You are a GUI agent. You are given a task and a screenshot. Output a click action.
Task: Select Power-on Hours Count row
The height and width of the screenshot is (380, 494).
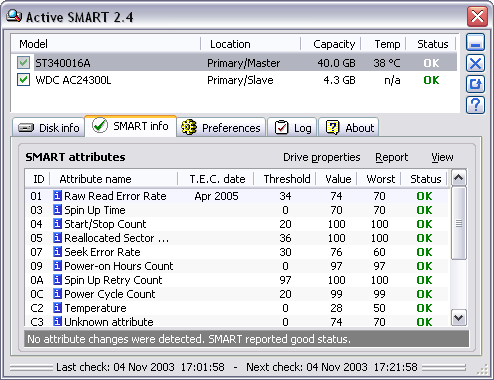point(237,266)
